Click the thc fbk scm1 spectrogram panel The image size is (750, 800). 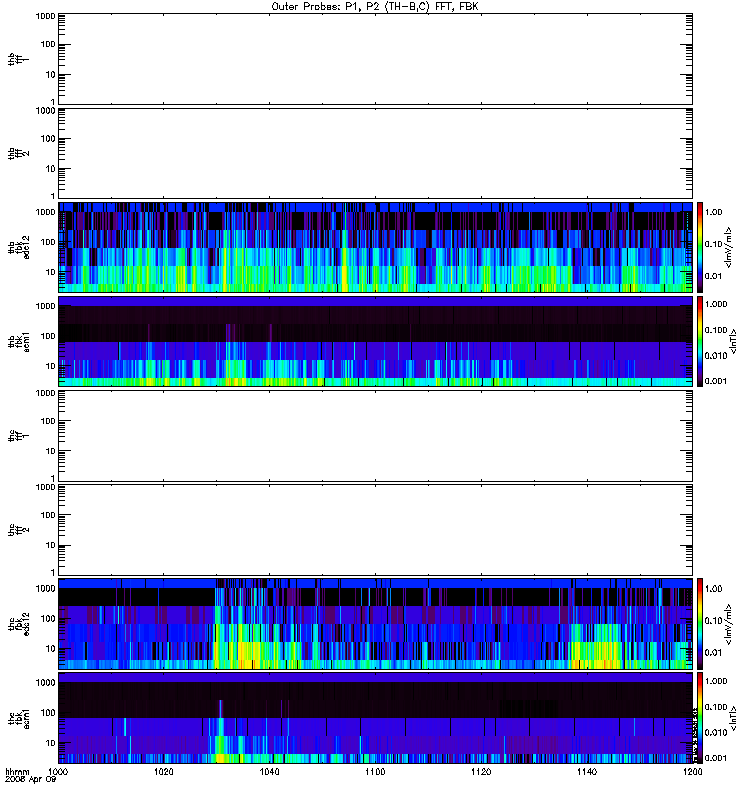pos(376,718)
